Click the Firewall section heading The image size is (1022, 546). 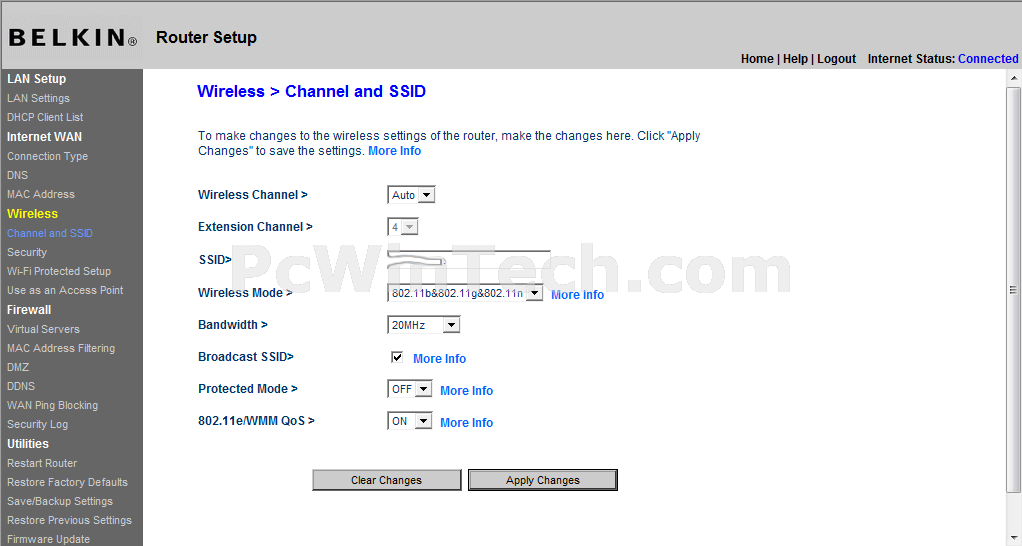[29, 309]
